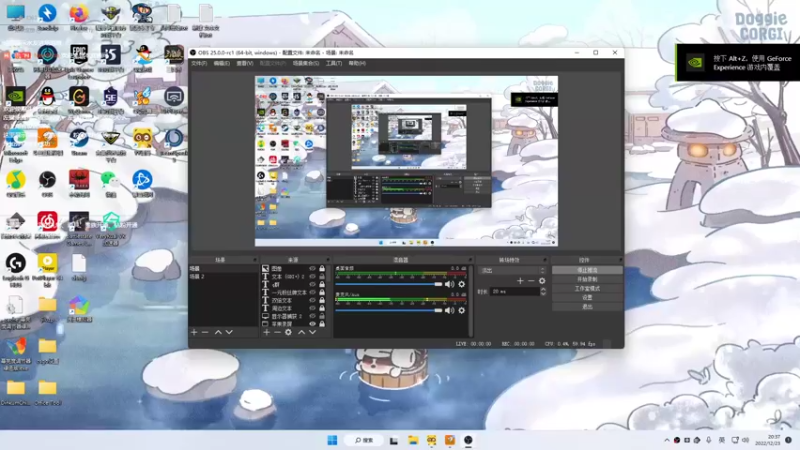Open source properties gear in Sources toolbar
This screenshot has width=800, height=450.
click(x=288, y=332)
